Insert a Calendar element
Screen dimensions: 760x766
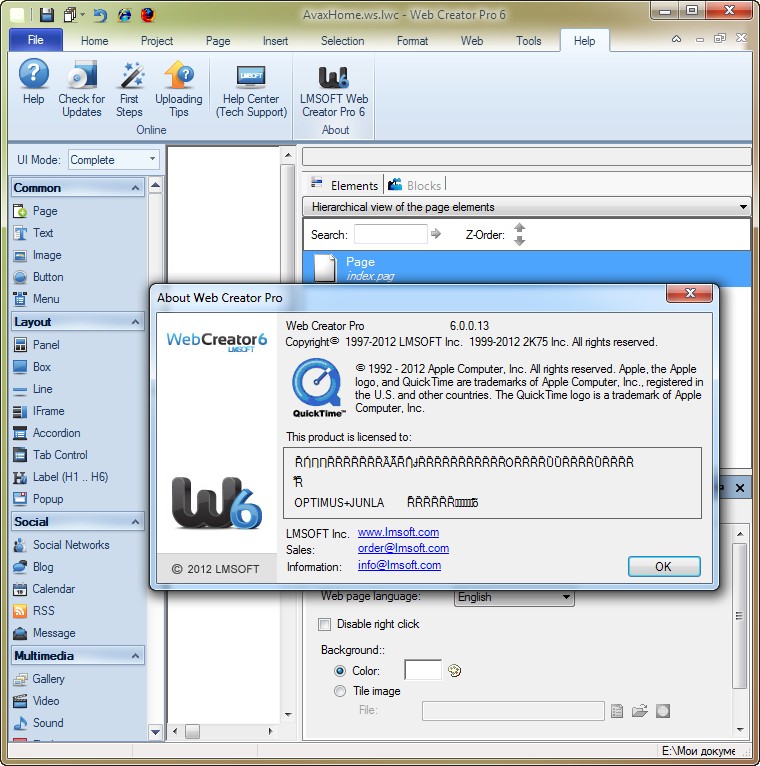coord(44,589)
